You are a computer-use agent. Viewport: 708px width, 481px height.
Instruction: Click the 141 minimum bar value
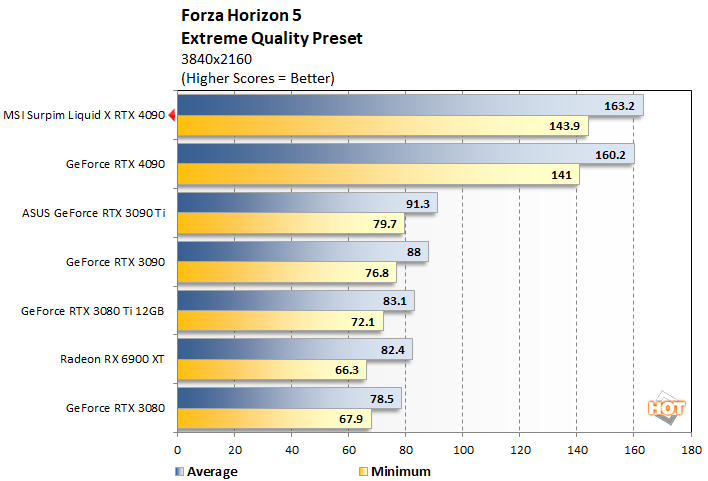pos(561,175)
